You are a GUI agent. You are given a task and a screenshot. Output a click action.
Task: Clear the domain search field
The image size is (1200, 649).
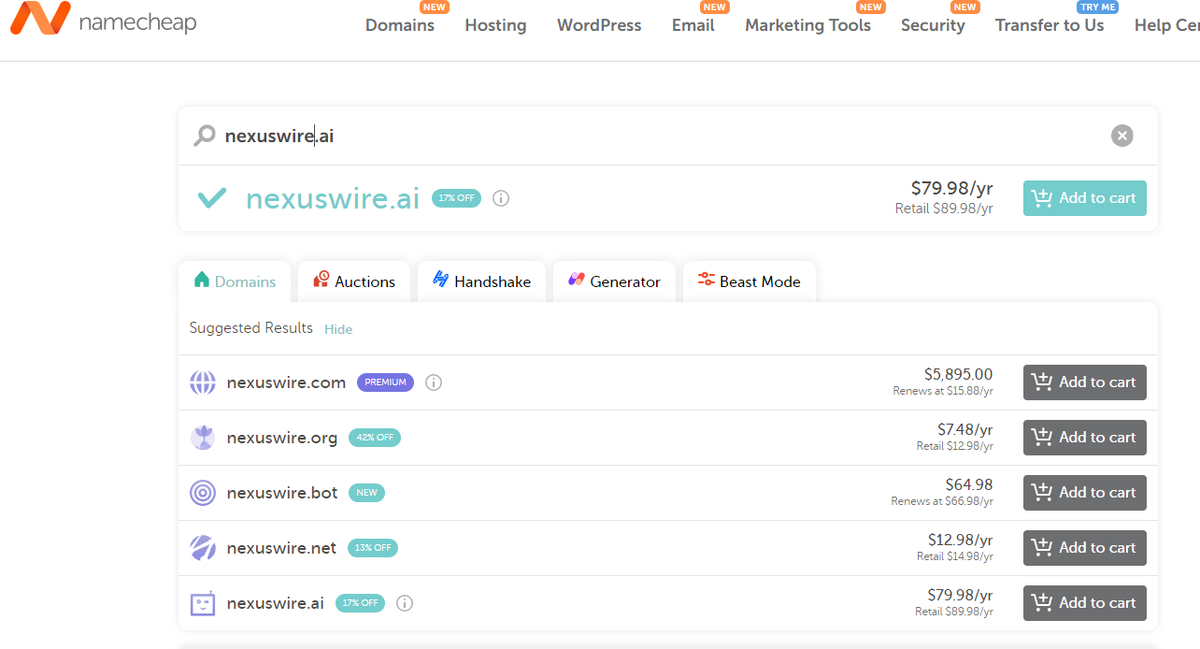(x=1122, y=135)
